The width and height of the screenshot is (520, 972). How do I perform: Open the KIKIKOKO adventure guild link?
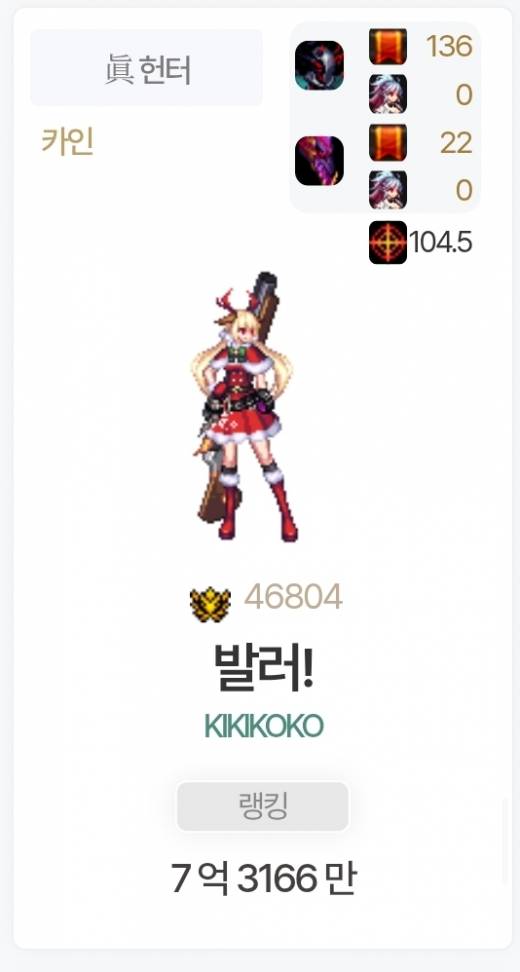pos(264,726)
